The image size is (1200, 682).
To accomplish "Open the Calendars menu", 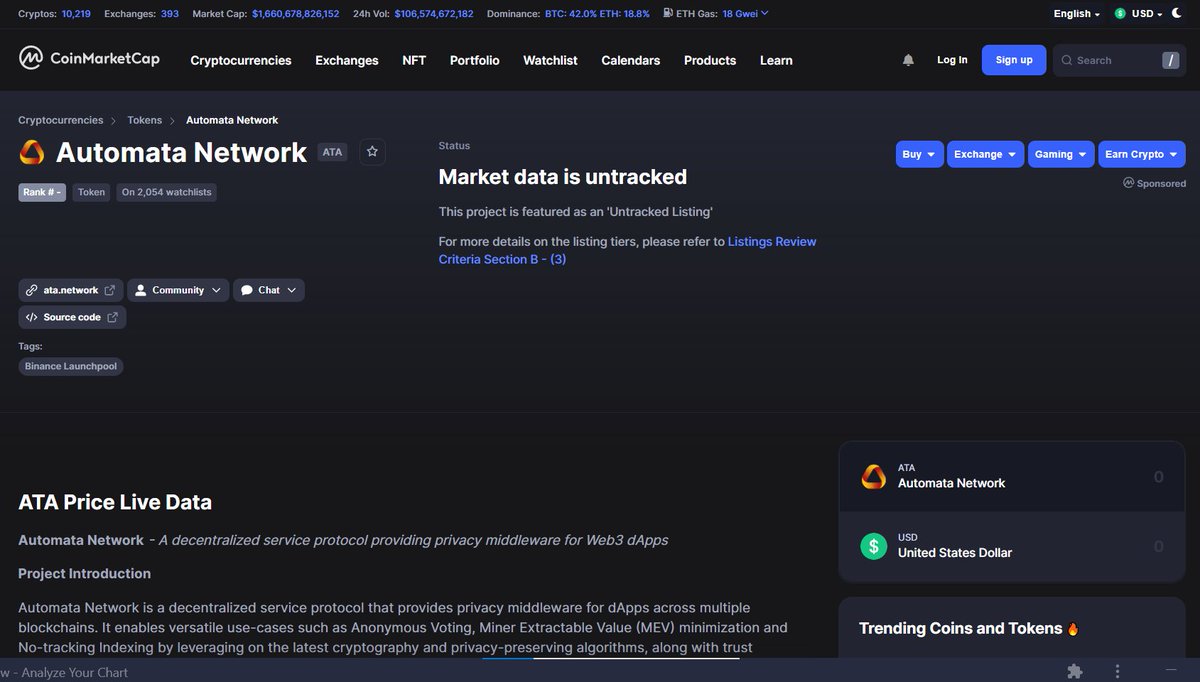I will coord(630,60).
